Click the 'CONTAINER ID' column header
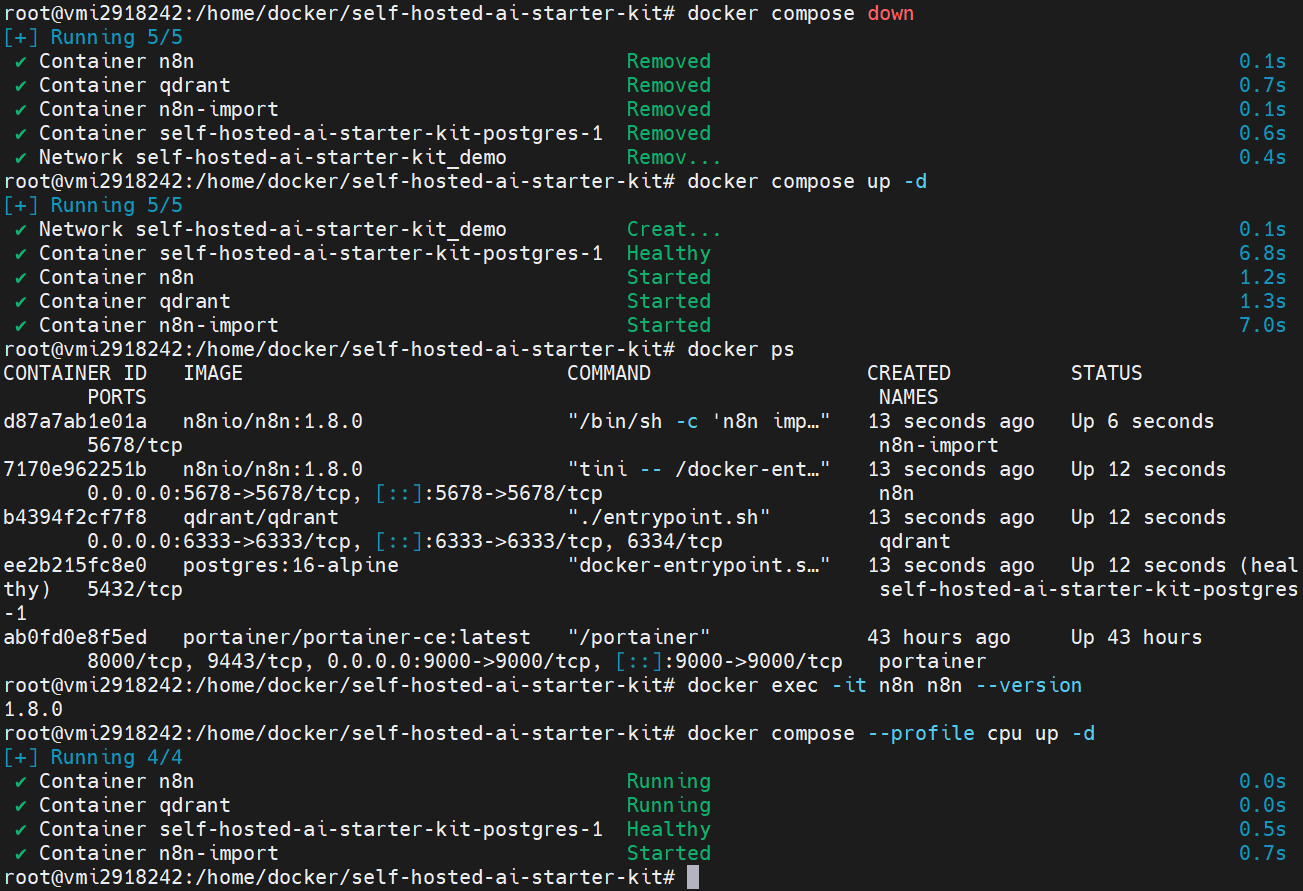The width and height of the screenshot is (1303, 891). (x=75, y=373)
